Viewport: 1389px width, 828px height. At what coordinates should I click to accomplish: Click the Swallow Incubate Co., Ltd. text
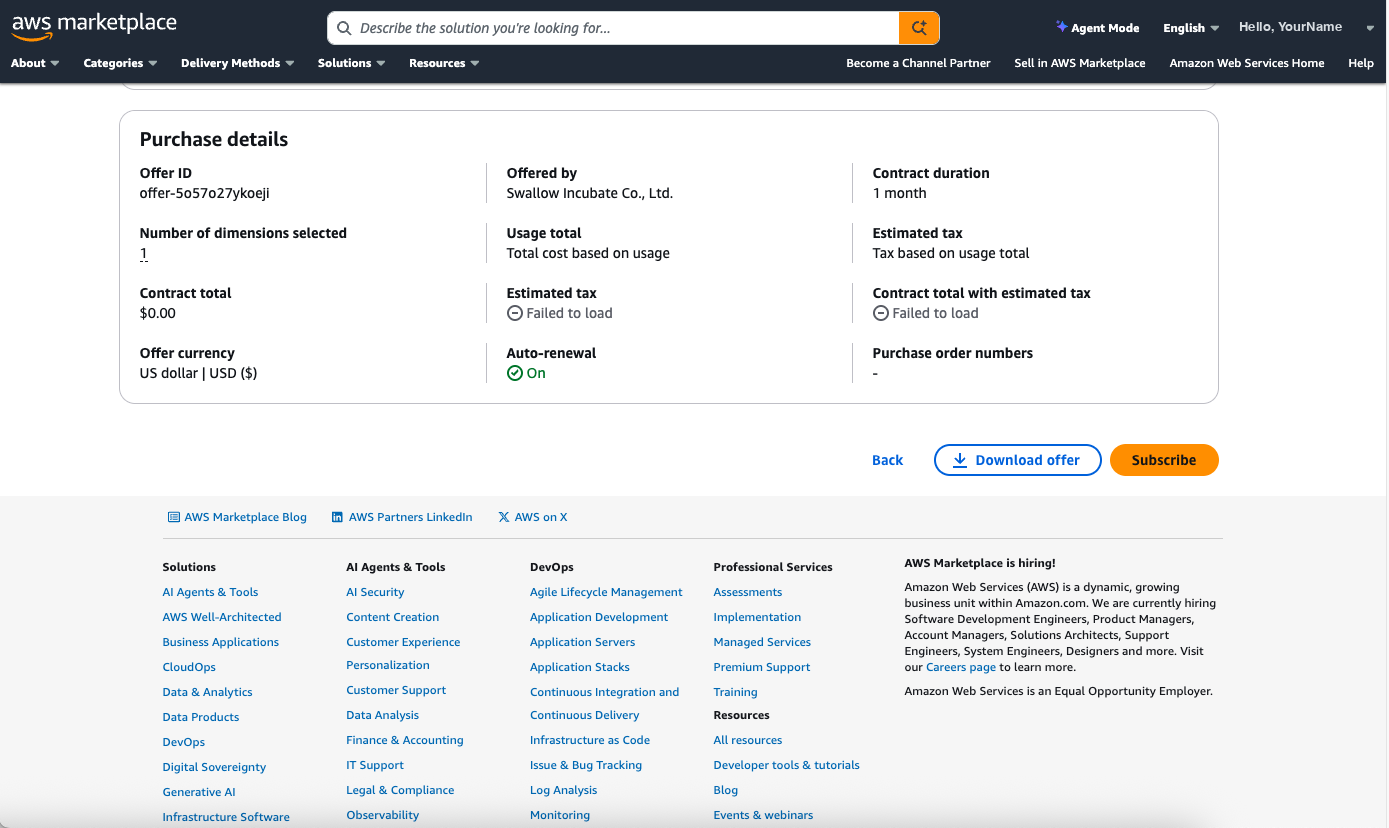pos(589,193)
